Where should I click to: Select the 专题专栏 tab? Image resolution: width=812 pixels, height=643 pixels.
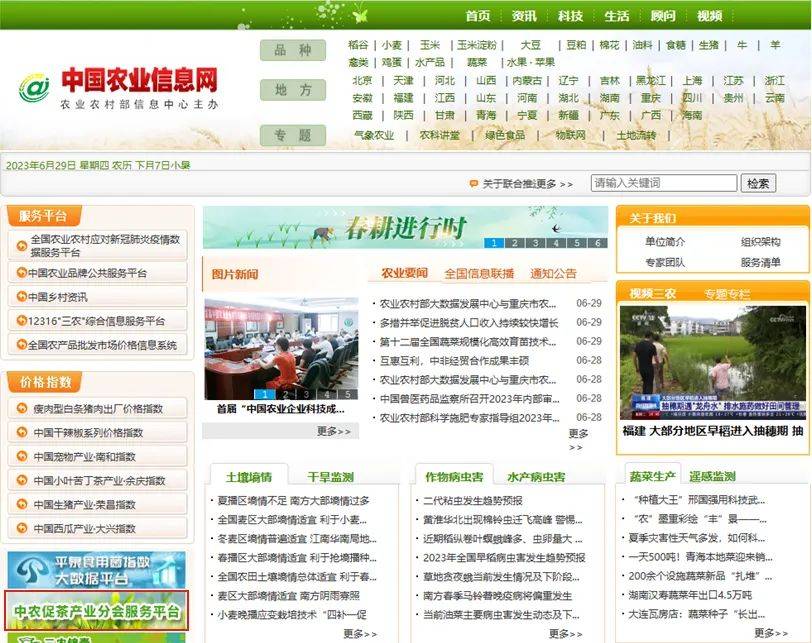[x=727, y=294]
